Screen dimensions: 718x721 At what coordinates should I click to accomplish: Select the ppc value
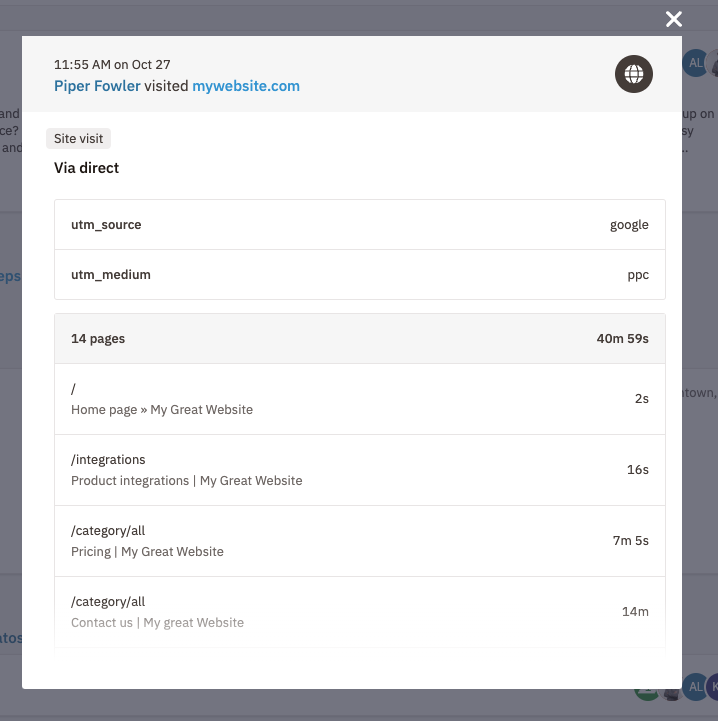638,275
